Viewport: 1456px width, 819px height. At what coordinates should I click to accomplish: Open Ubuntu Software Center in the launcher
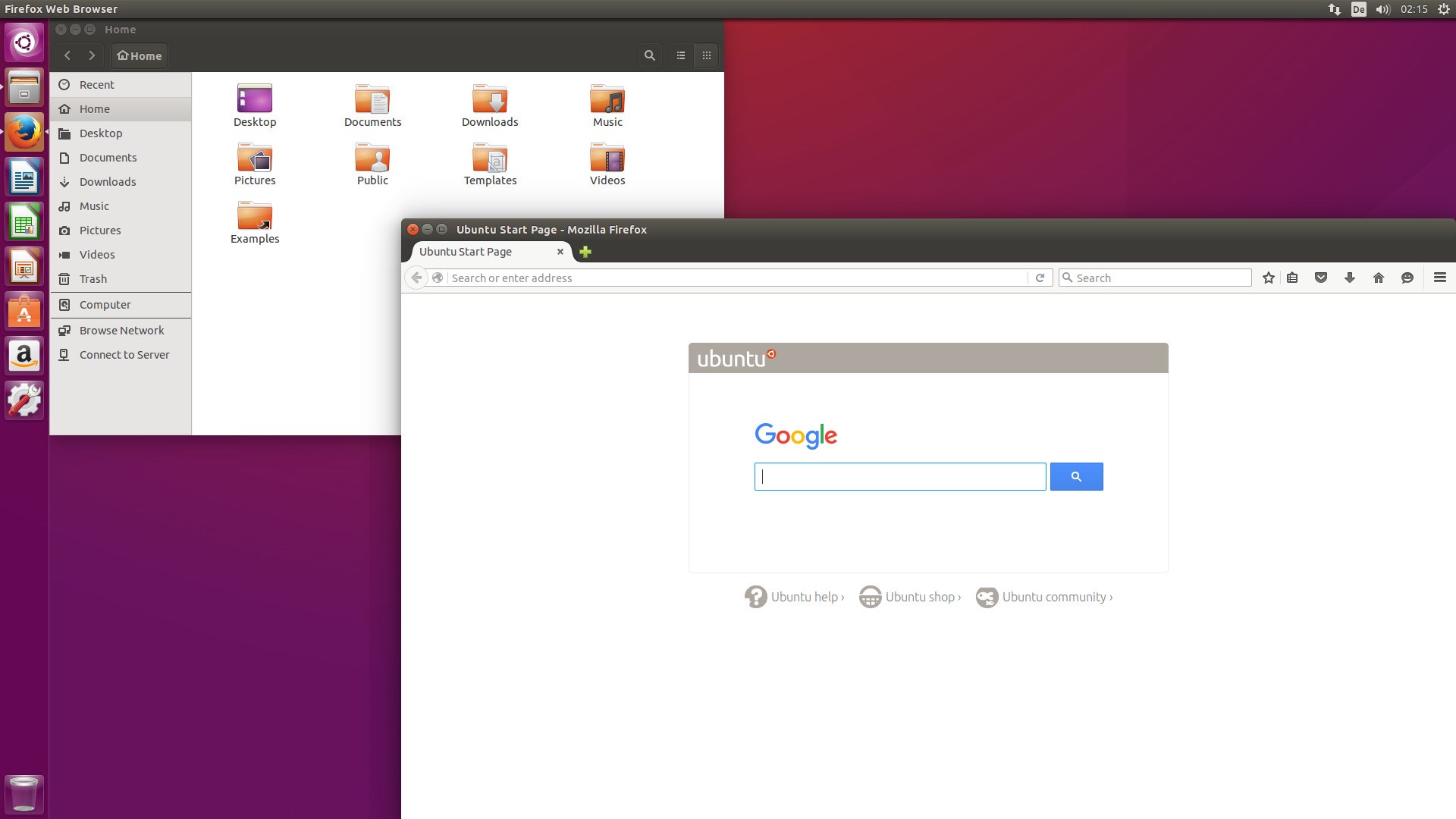coord(24,312)
